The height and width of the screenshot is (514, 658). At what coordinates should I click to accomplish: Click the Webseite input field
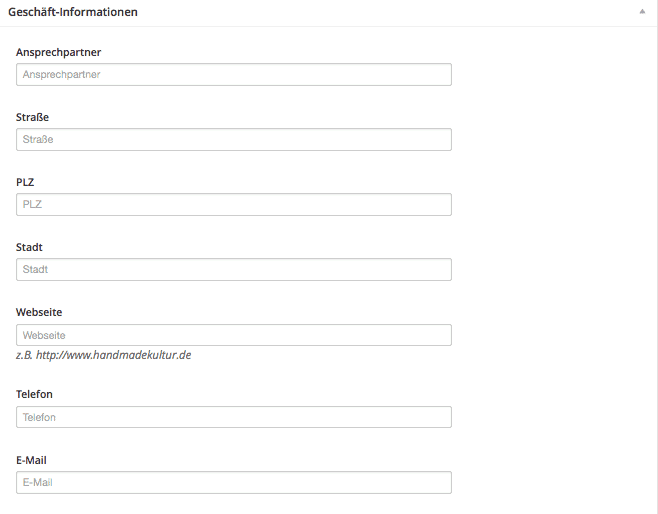(x=233, y=335)
